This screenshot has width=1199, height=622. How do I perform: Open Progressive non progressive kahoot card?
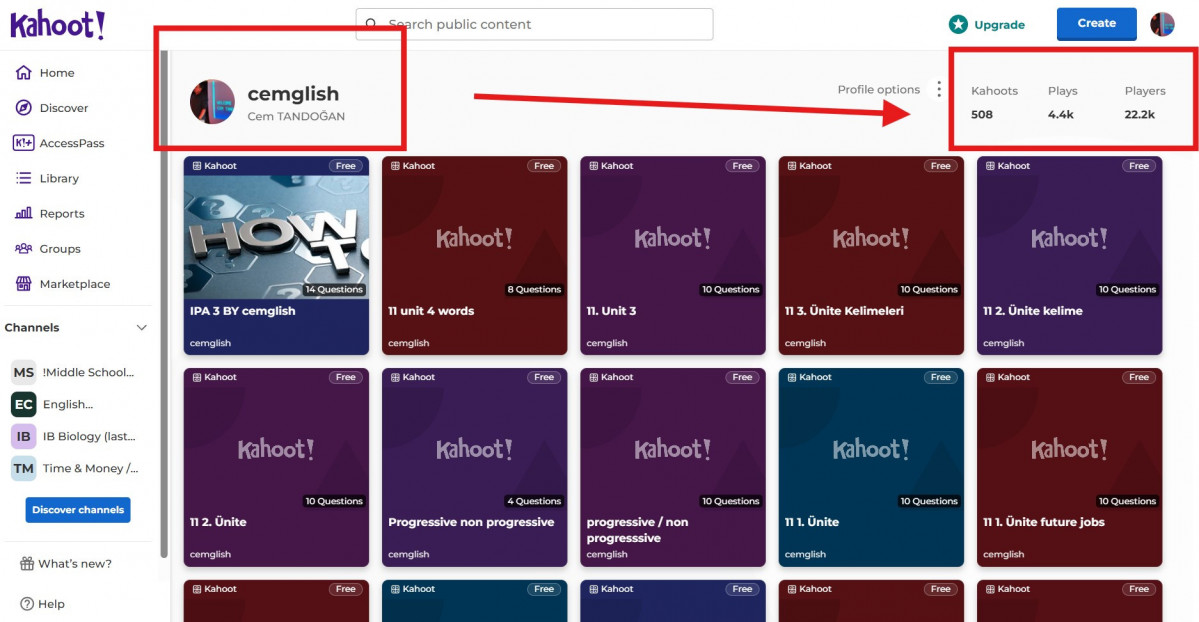(472, 467)
